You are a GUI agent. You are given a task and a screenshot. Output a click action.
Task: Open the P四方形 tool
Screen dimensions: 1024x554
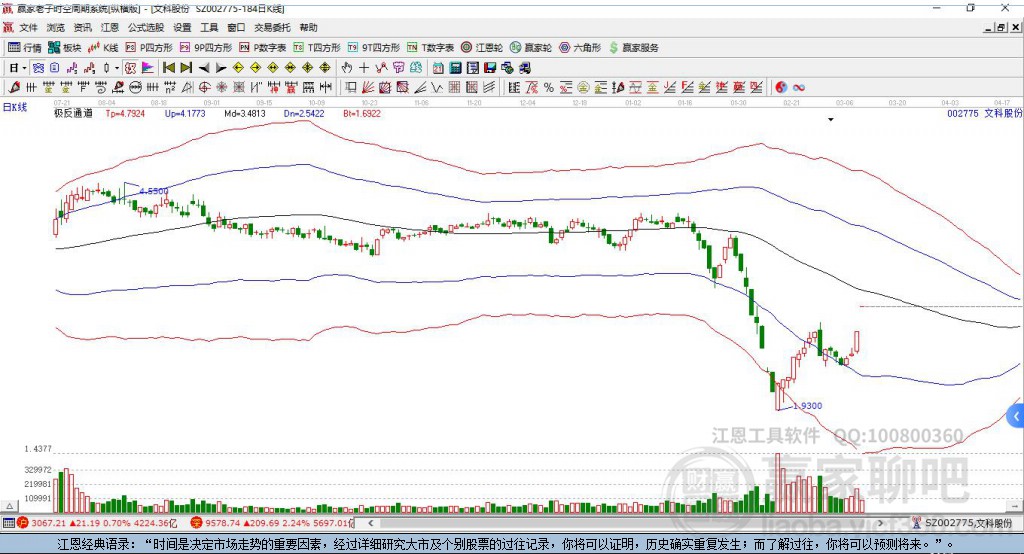[x=149, y=48]
